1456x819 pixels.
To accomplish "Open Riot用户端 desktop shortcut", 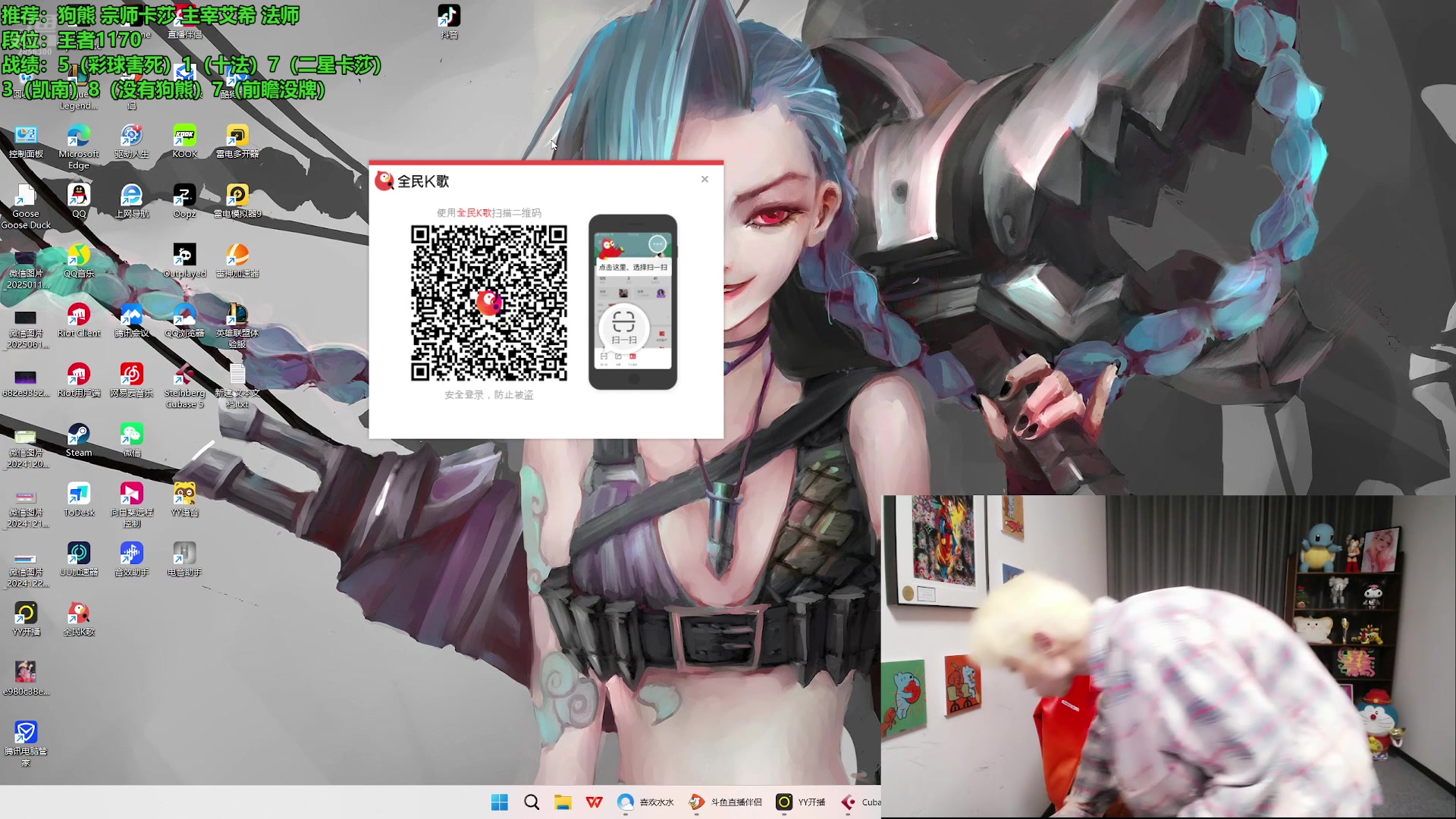I will (x=79, y=381).
